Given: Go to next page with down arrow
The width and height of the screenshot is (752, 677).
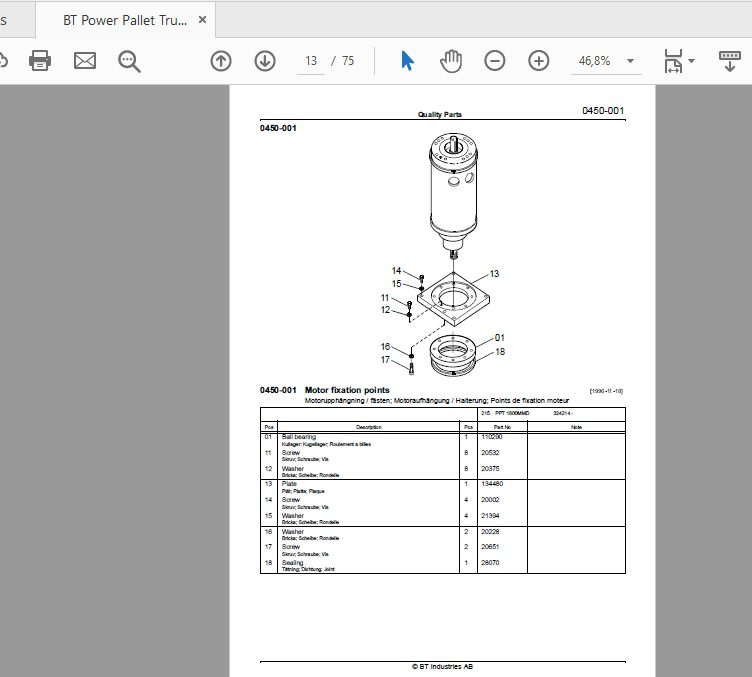Looking at the screenshot, I should point(265,61).
